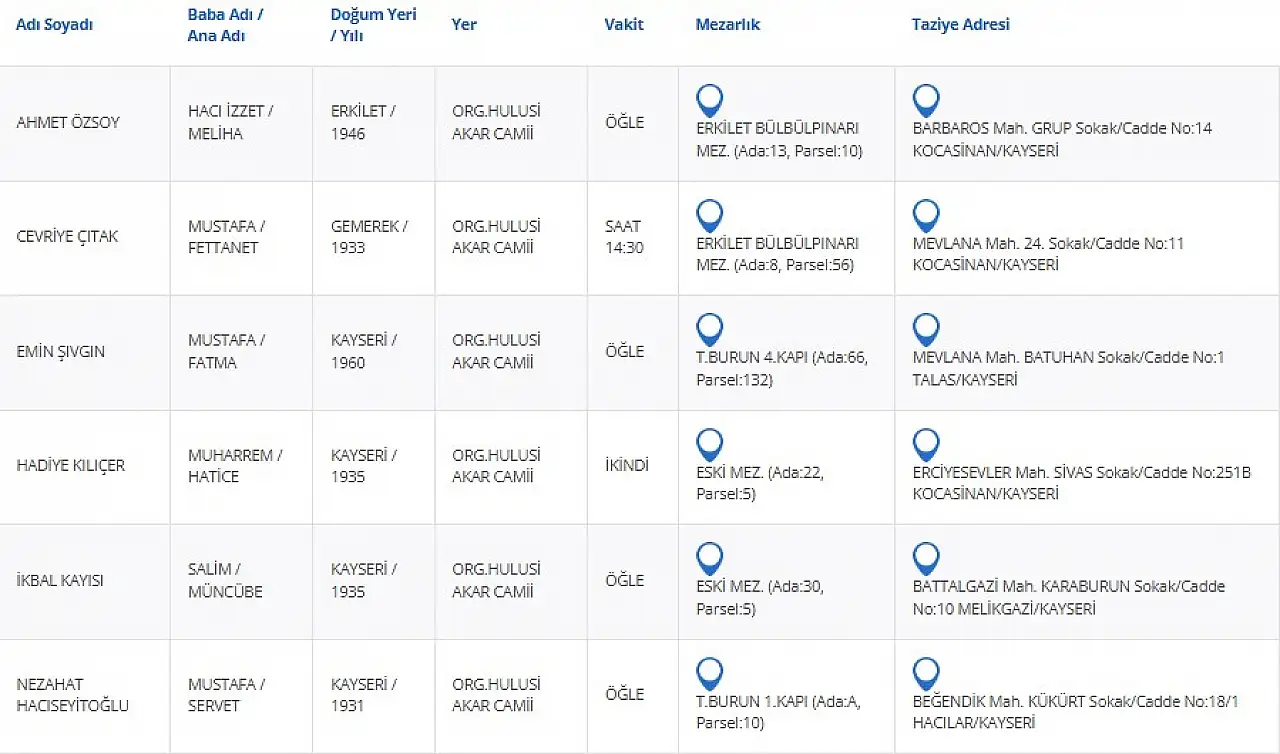1280x754 pixels.
Task: Click the 'Taziye Adresi' column header
Action: pyautogui.click(x=960, y=25)
